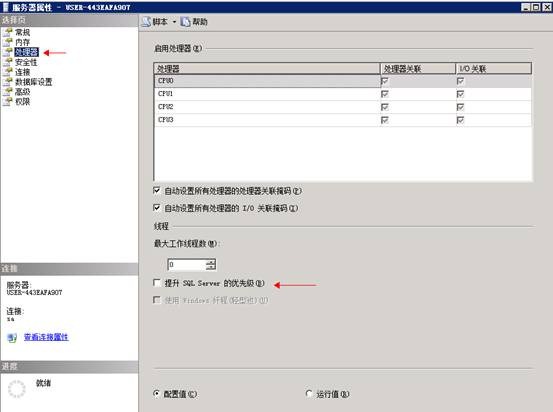Enable 提升 SQL Server 的优先级 checkbox
Viewport: 553px width, 412px height.
coord(157,283)
